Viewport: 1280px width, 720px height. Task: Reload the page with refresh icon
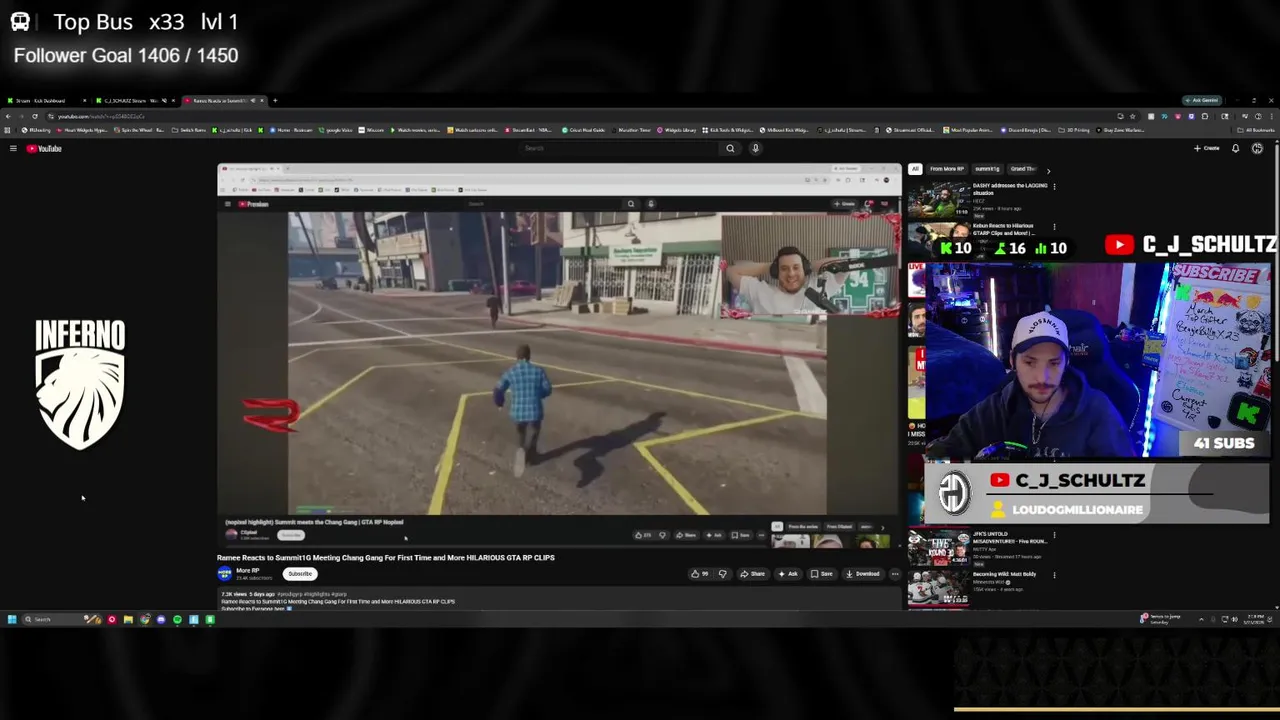tap(35, 116)
